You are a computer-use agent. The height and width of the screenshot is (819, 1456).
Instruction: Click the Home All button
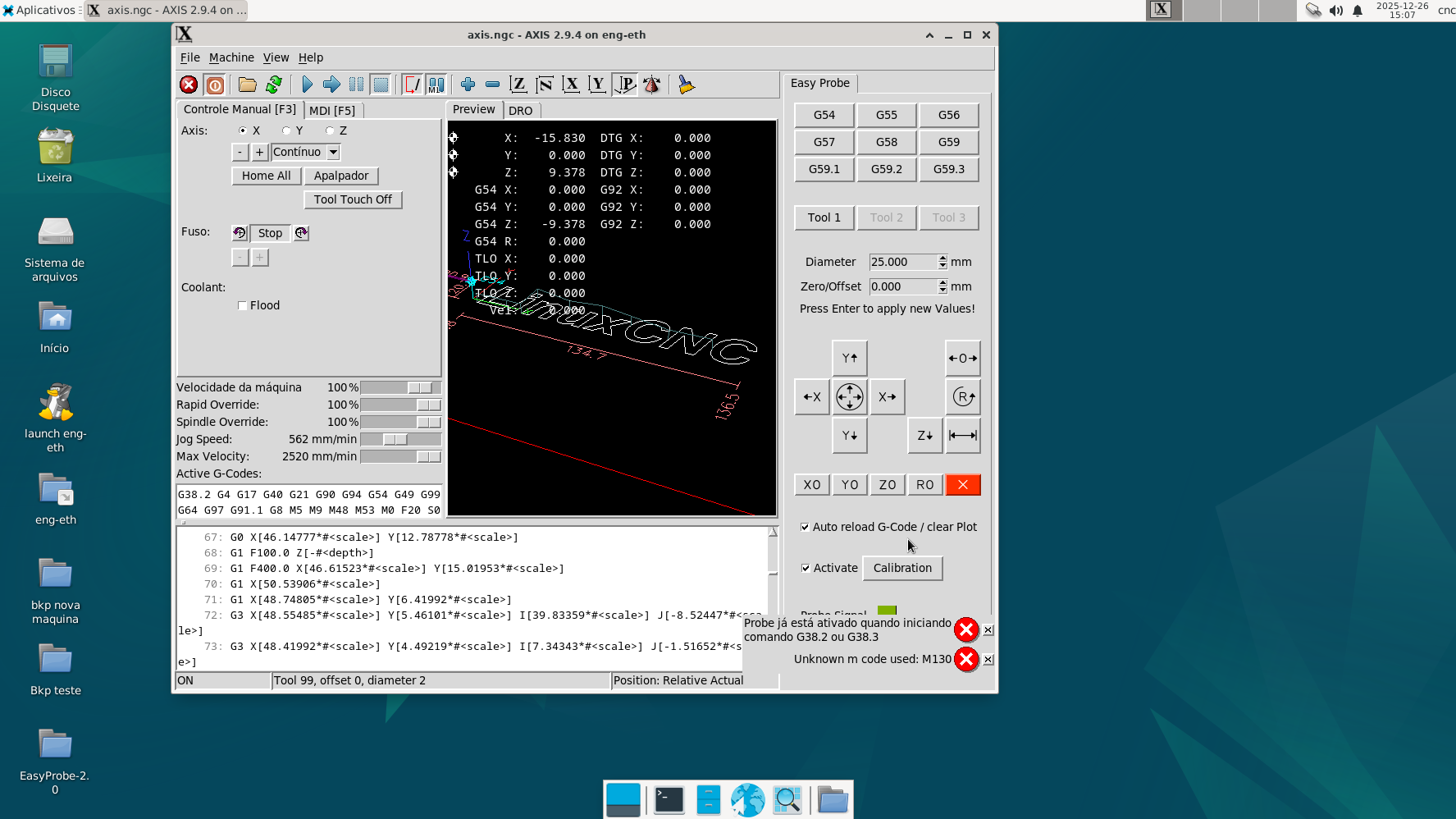pos(266,176)
